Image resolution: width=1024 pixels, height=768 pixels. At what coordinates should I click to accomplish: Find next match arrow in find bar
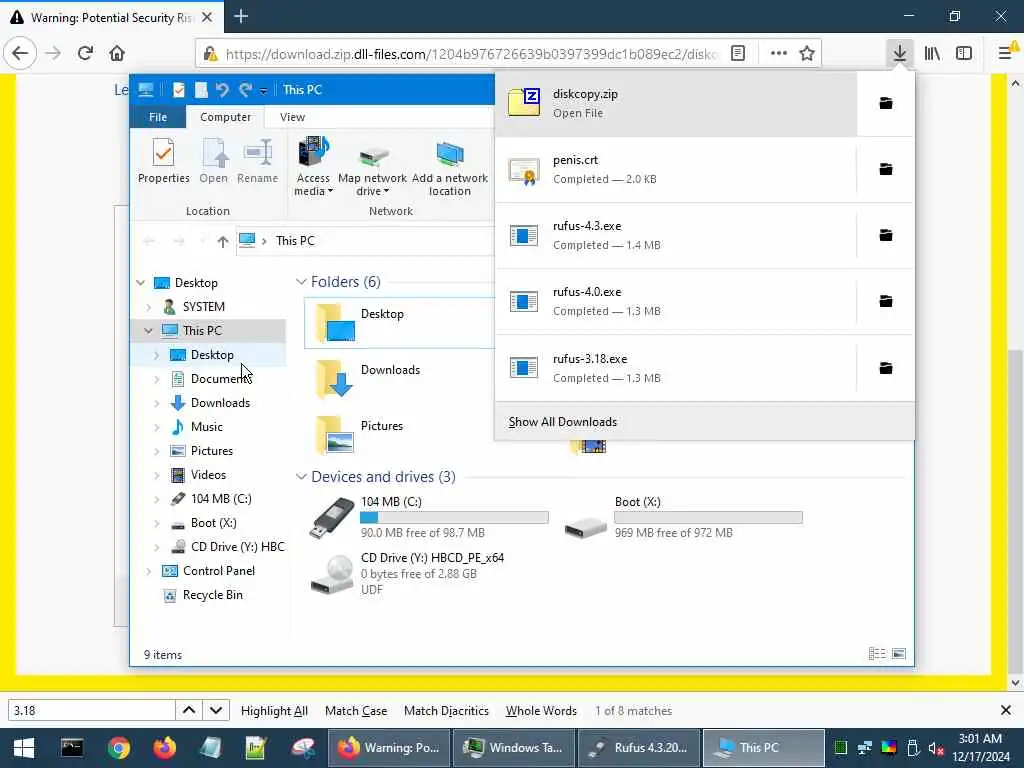(216, 710)
